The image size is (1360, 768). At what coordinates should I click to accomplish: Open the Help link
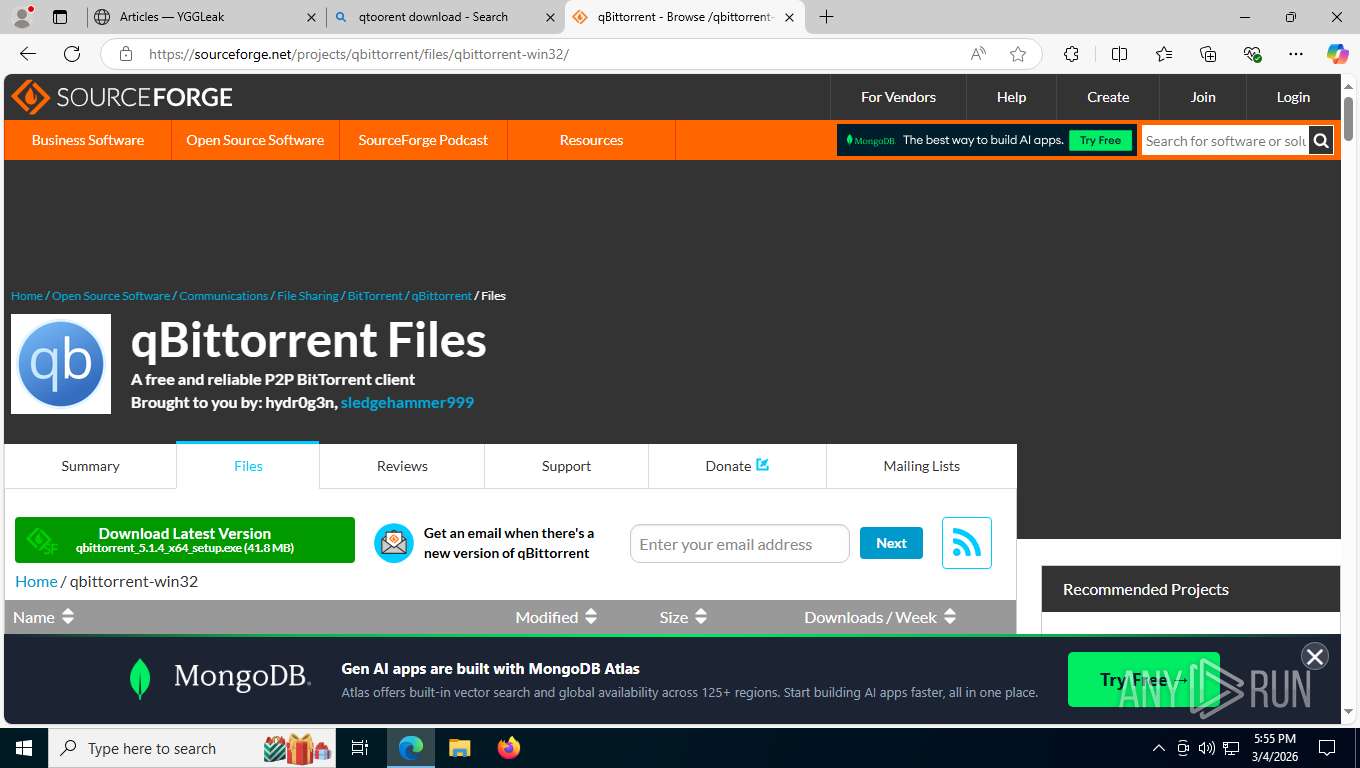1011,97
